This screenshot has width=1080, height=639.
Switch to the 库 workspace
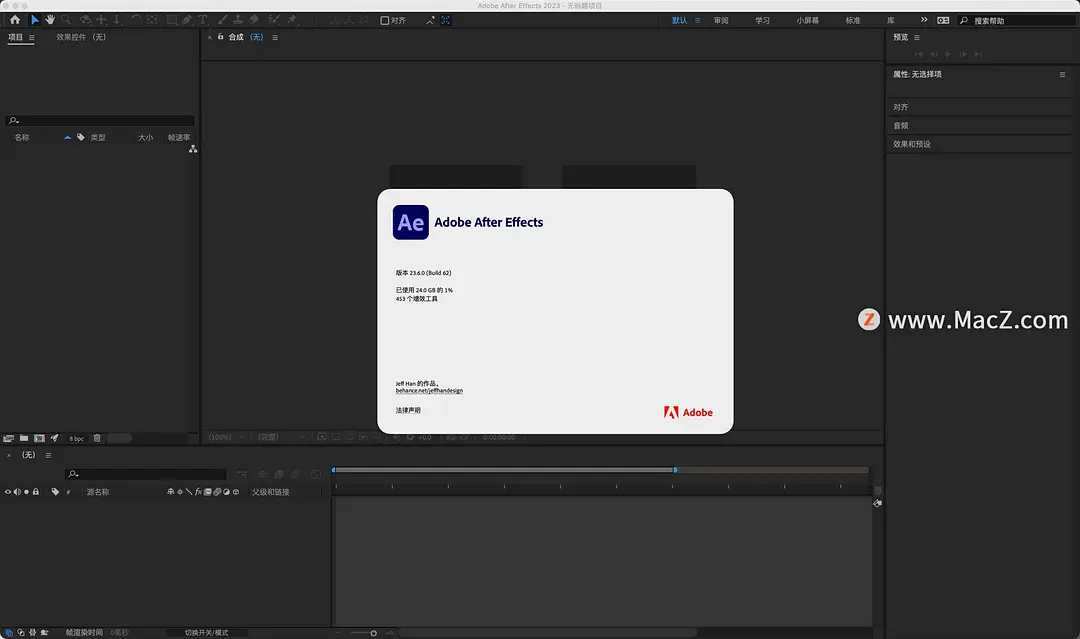pyautogui.click(x=891, y=21)
